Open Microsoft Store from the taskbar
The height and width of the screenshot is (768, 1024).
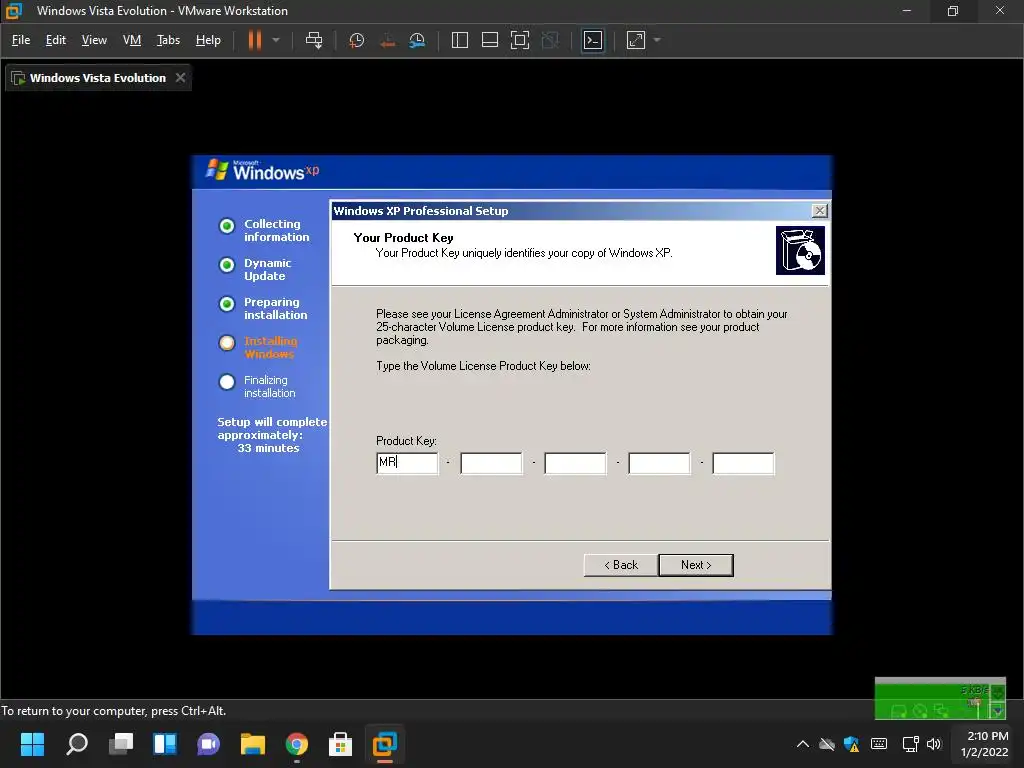pos(340,744)
